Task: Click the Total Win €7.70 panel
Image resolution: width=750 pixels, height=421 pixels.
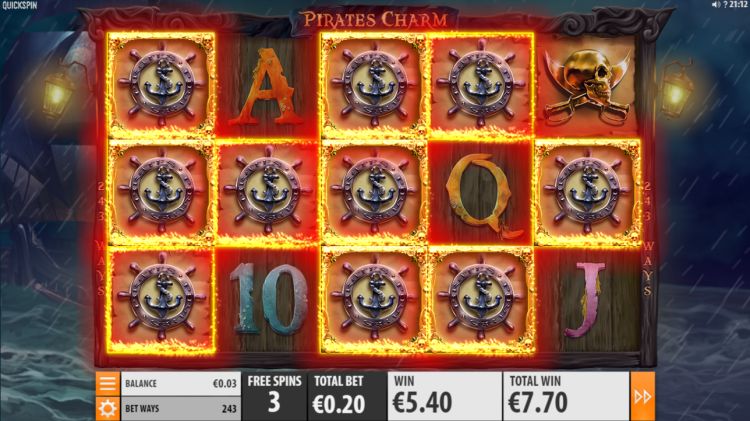Action: 566,396
